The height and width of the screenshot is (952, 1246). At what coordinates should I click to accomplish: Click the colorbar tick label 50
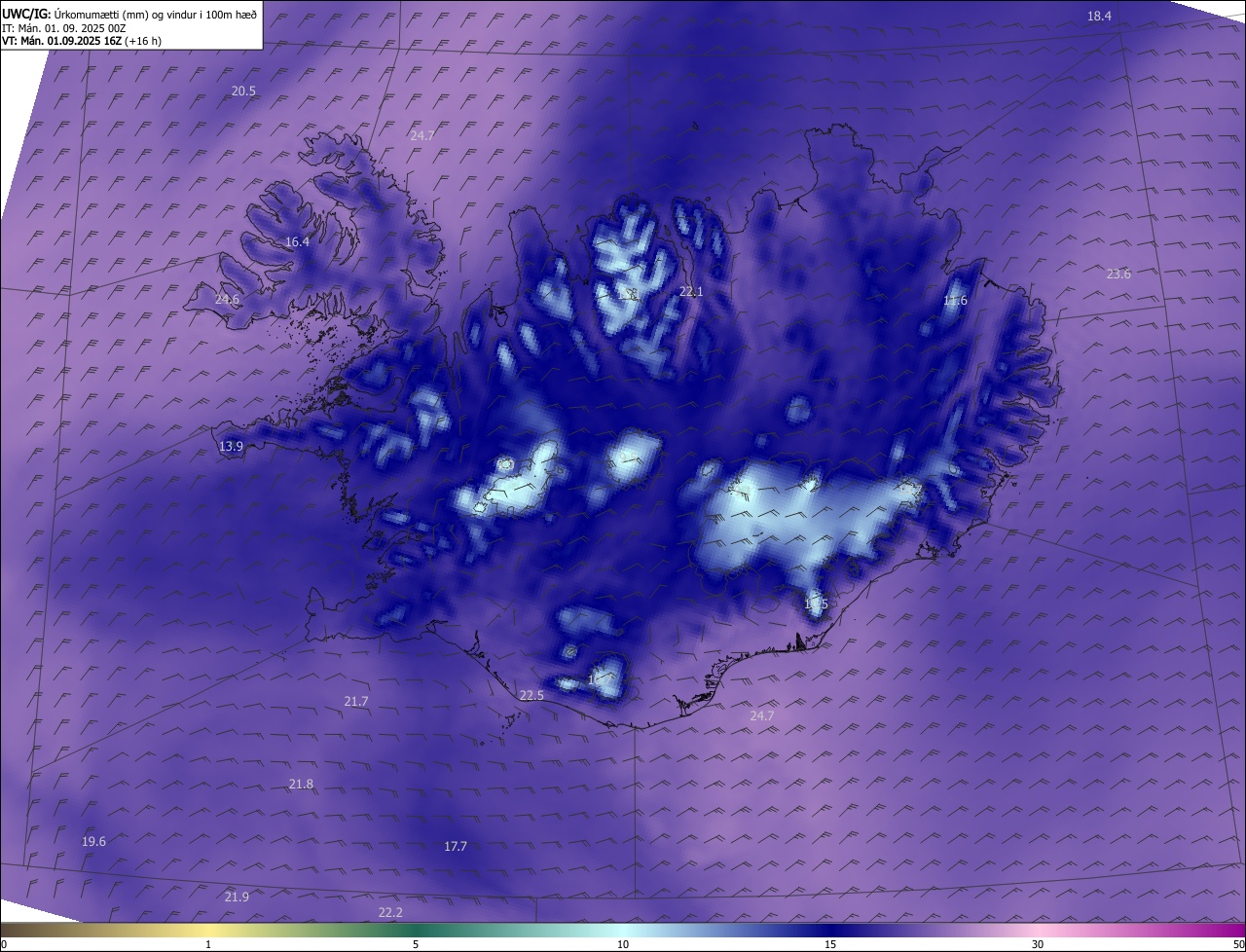click(1239, 944)
